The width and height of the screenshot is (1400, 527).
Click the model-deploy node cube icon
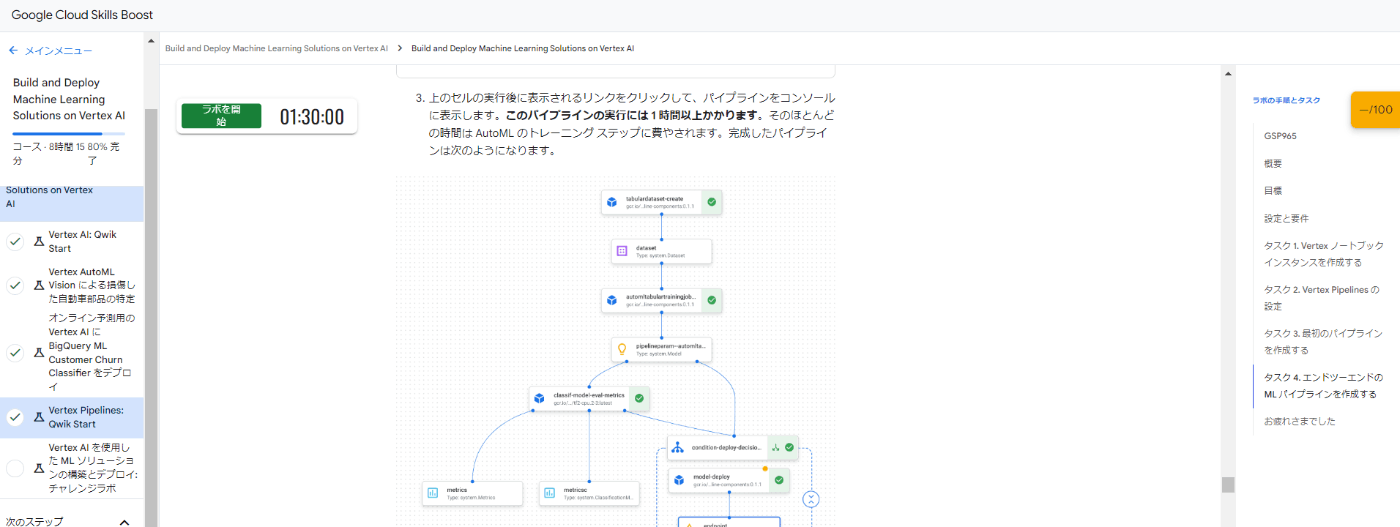coord(678,481)
